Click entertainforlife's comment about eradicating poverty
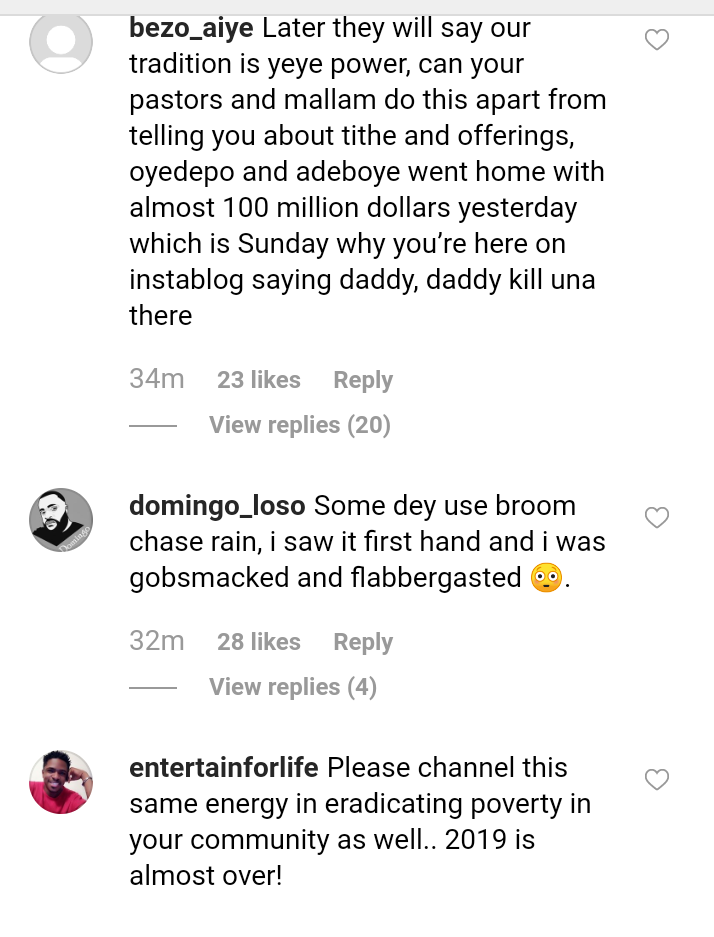This screenshot has width=714, height=937. coord(360,822)
